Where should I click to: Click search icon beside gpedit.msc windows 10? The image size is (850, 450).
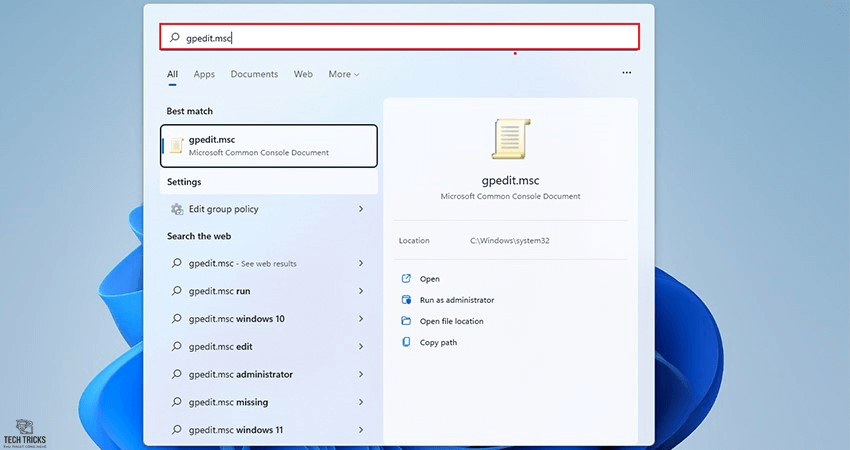pos(176,318)
